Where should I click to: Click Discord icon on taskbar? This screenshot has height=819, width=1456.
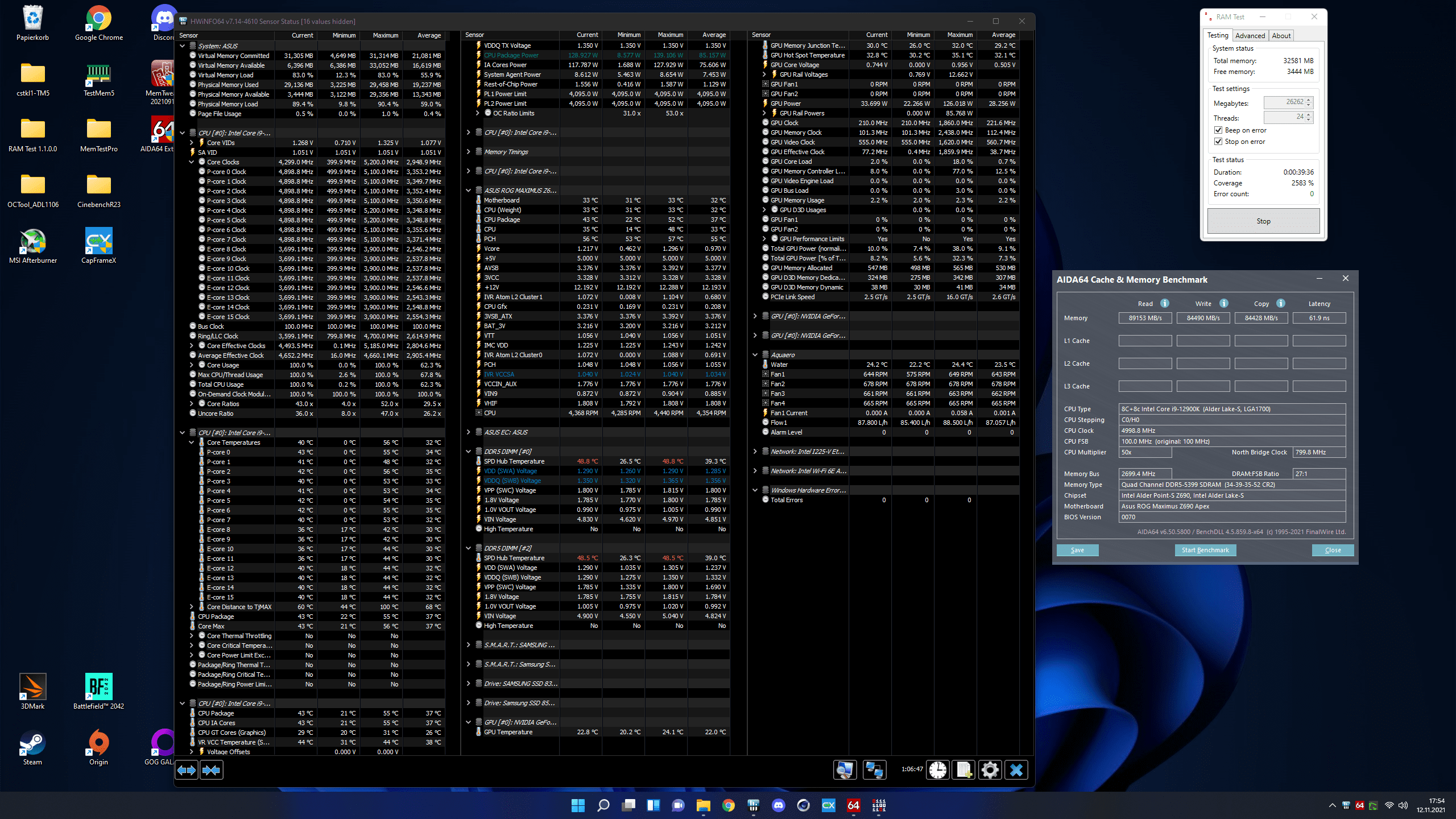[x=779, y=805]
